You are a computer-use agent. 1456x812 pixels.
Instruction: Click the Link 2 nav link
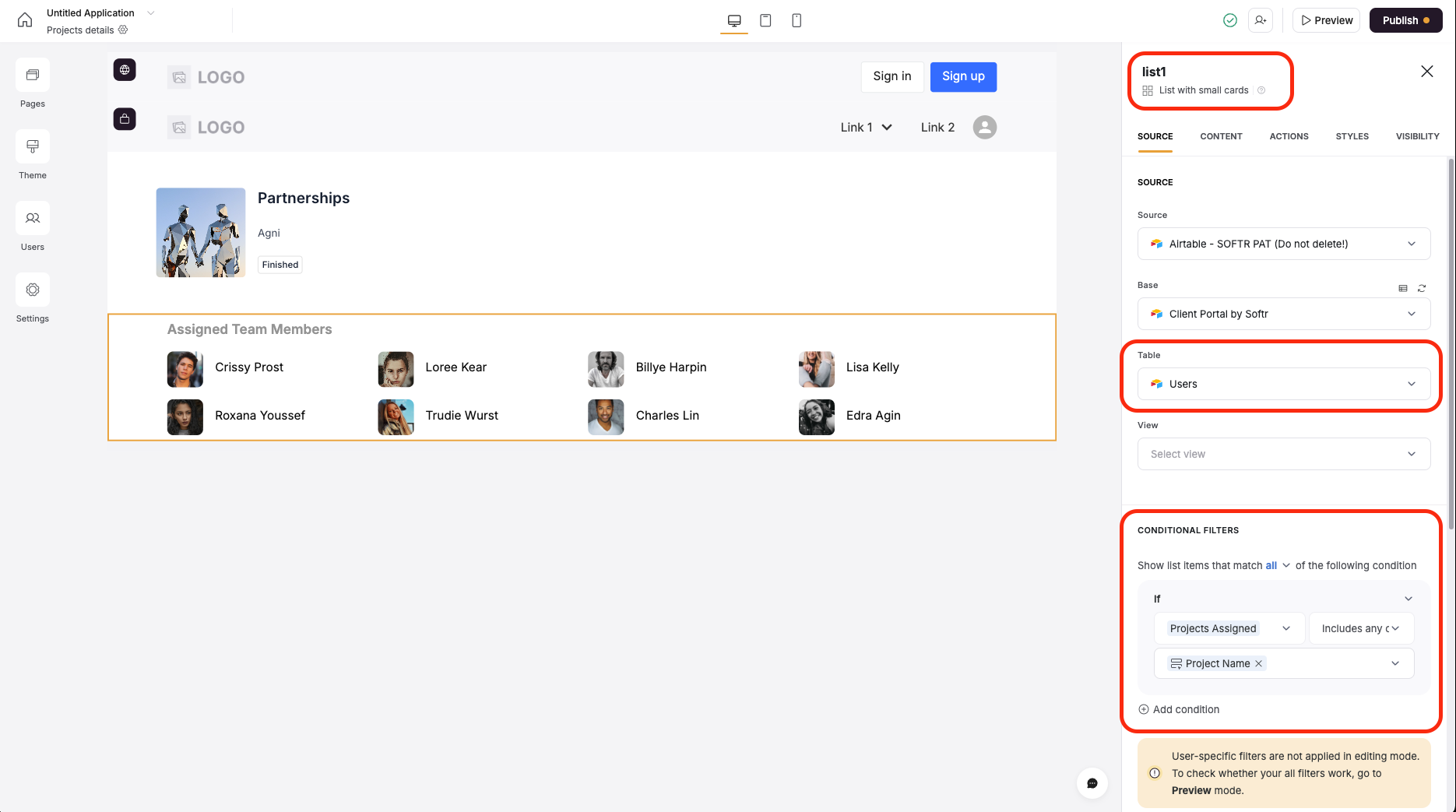tap(937, 127)
